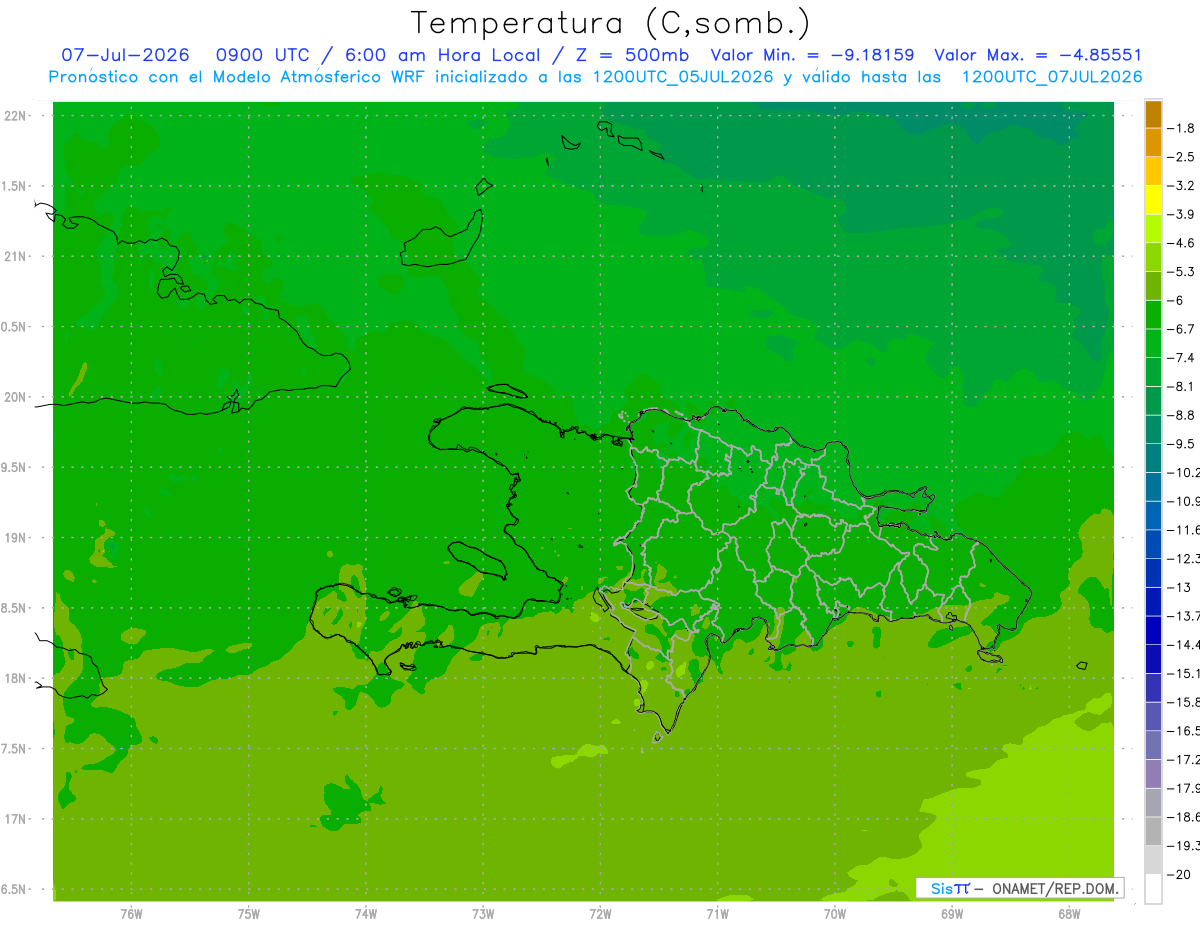Viewport: 1200px width, 927px height.
Task: Click the '-6.7' colorbar value
Action: (x=1182, y=329)
